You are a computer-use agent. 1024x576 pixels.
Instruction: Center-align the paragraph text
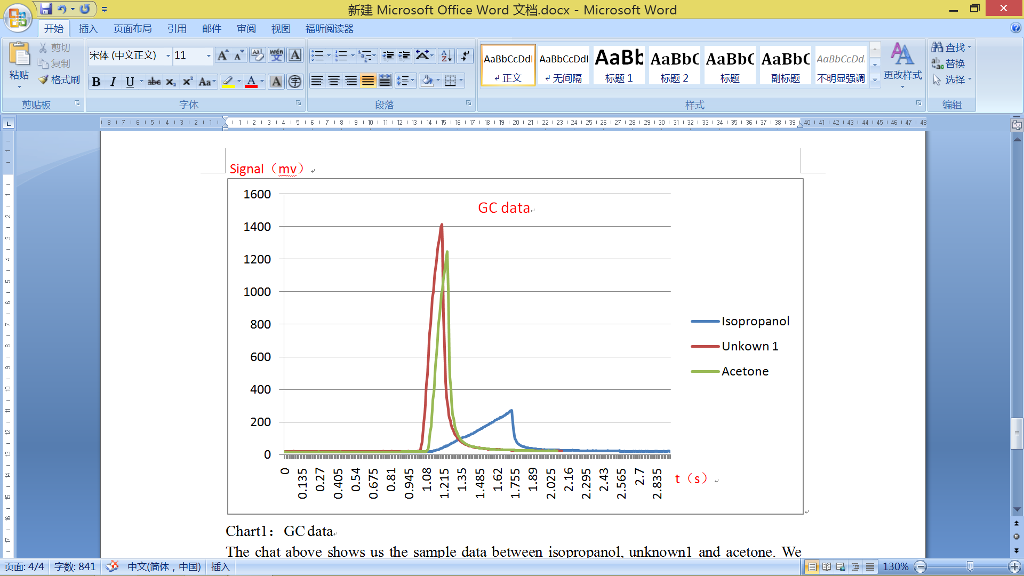334,81
